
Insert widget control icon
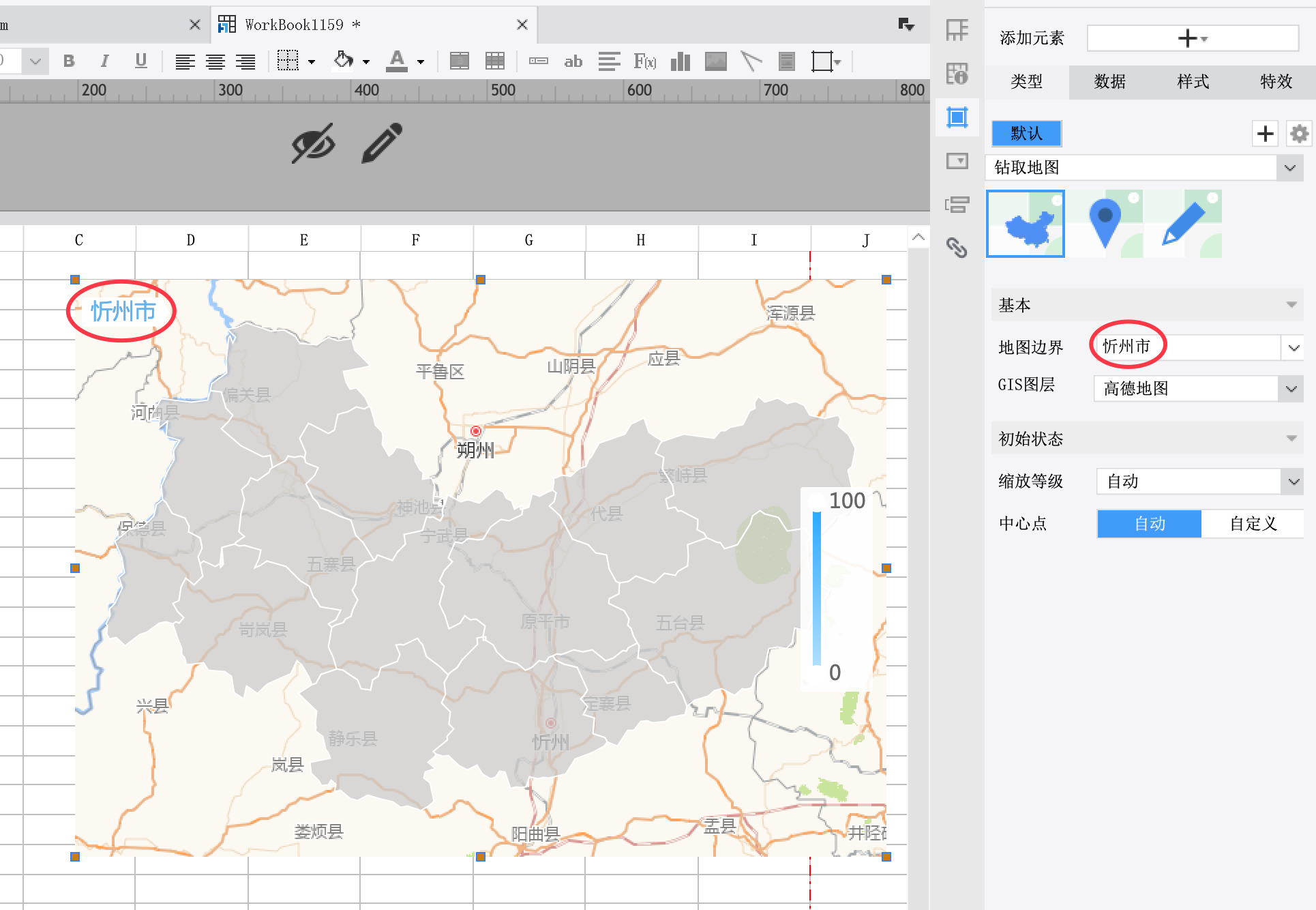coord(539,61)
